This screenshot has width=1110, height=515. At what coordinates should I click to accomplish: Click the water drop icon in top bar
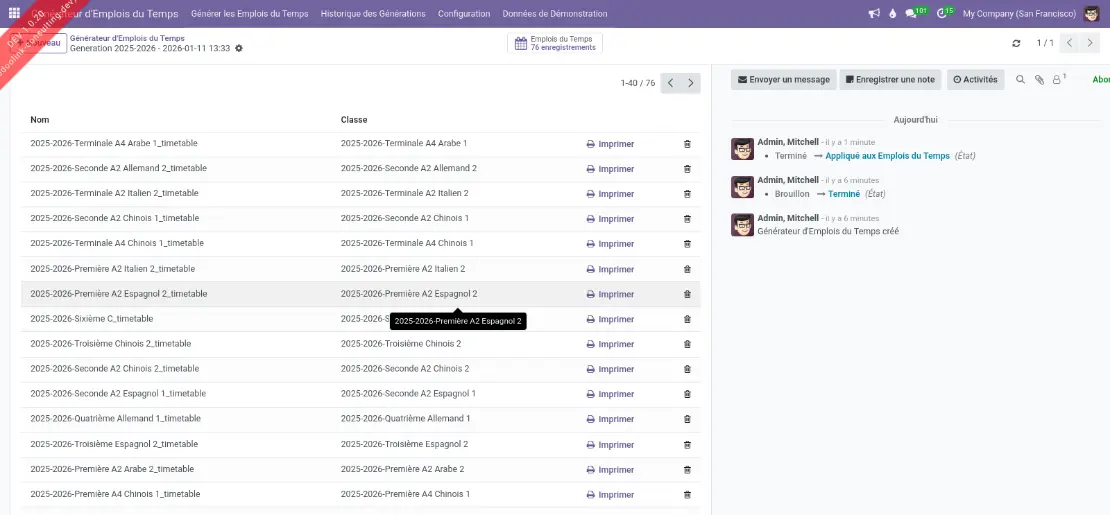coord(892,14)
